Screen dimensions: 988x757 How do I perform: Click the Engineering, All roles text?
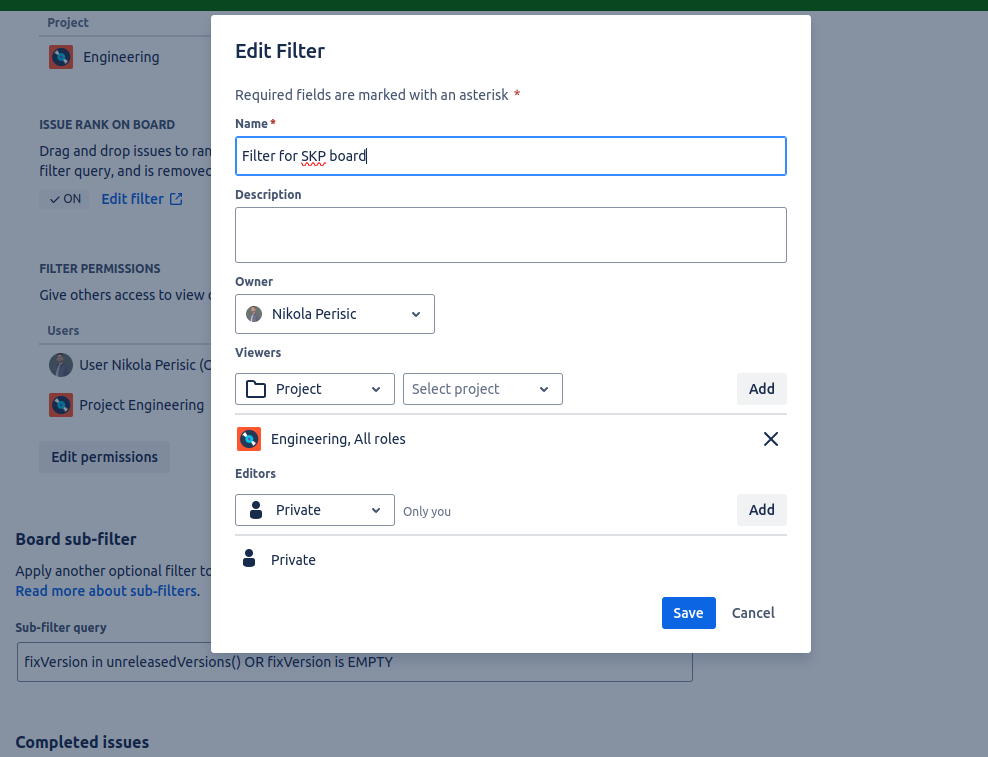[x=338, y=439]
